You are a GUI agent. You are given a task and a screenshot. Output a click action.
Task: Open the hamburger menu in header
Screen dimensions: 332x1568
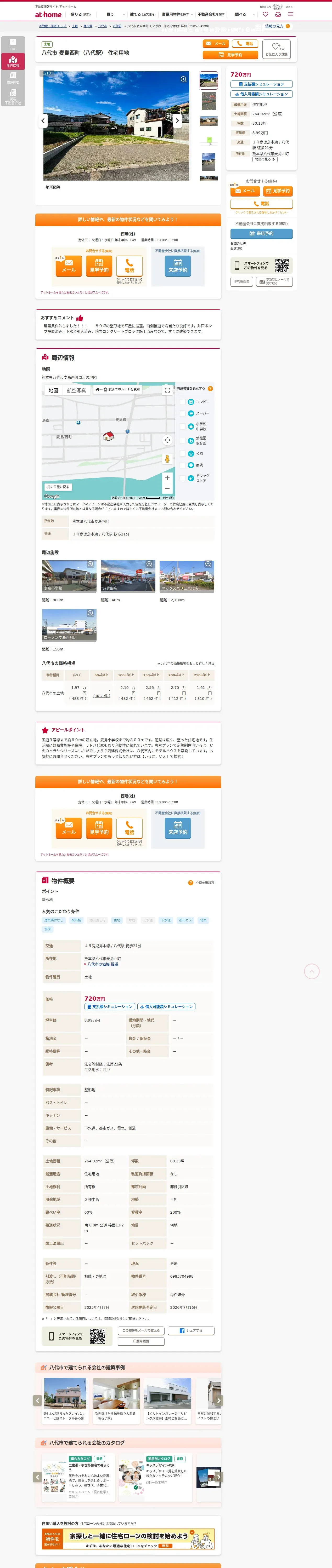coord(291,14)
